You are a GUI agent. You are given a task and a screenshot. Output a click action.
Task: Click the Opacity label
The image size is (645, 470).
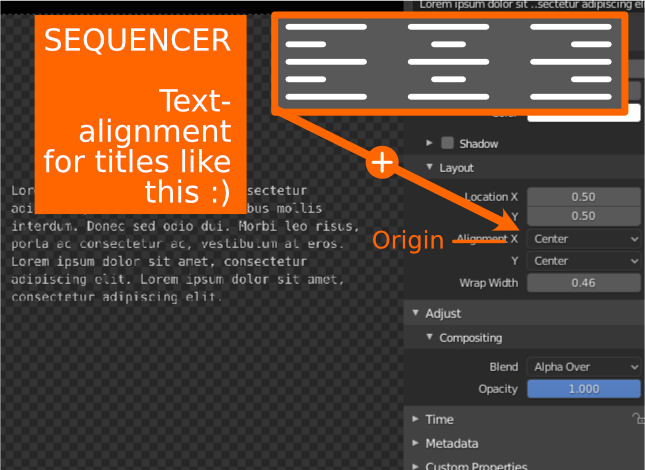(498, 389)
